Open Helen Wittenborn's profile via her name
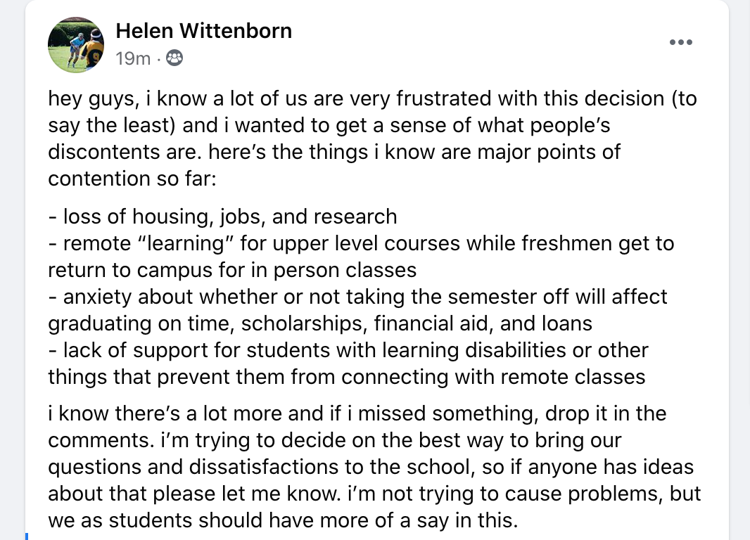This screenshot has height=540, width=750. point(204,31)
